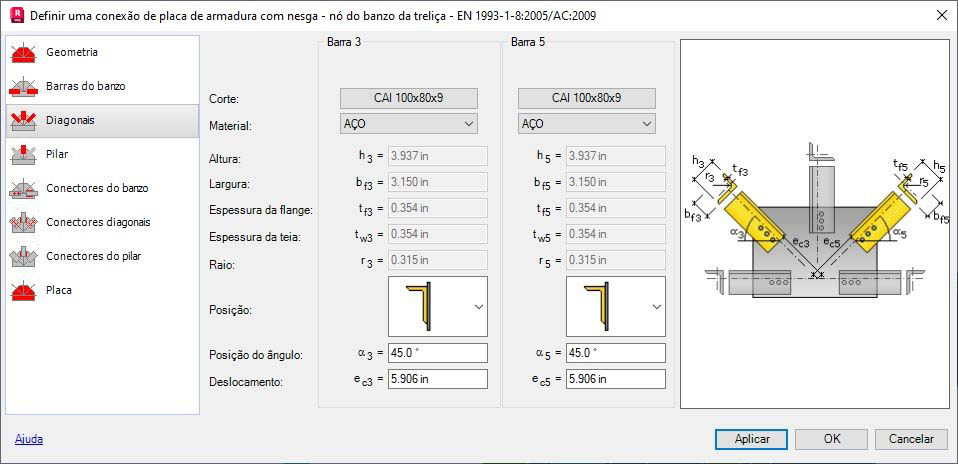Screen dimensions: 958x464
Task: Click Barra 3 section button CAI 100x80x9
Action: (x=409, y=98)
